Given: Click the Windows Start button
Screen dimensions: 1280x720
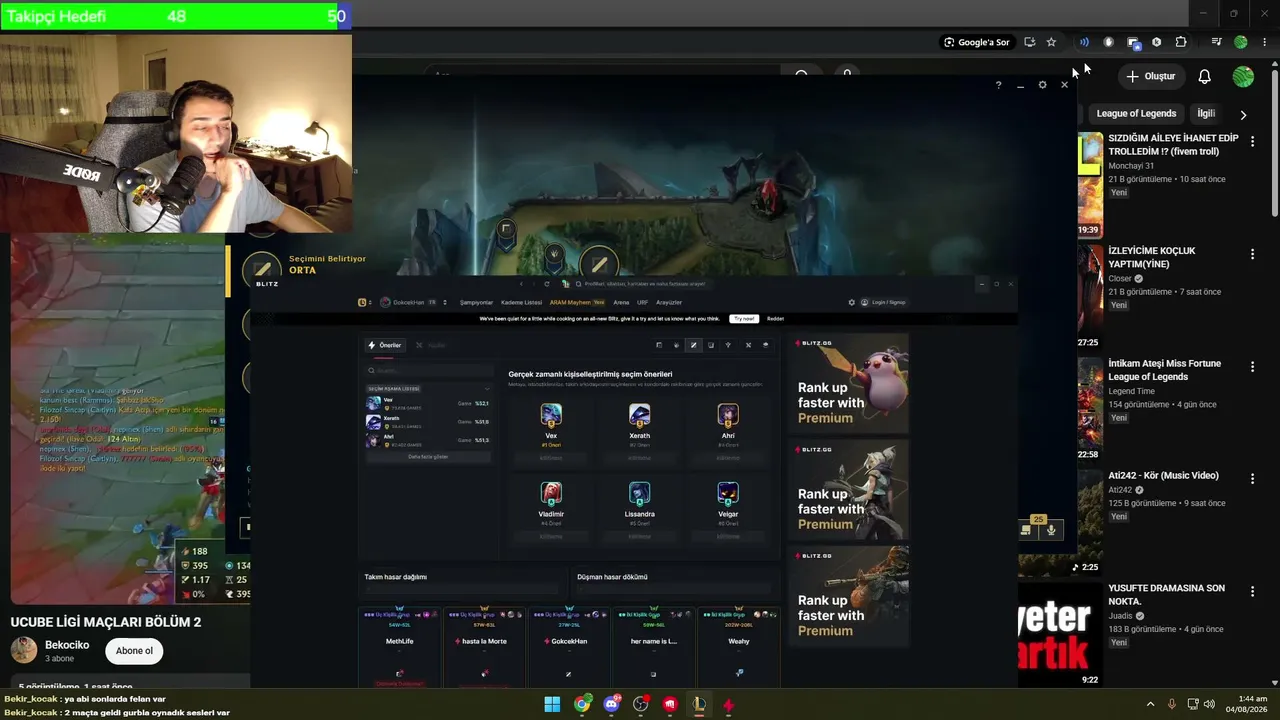Looking at the screenshot, I should tap(552, 704).
